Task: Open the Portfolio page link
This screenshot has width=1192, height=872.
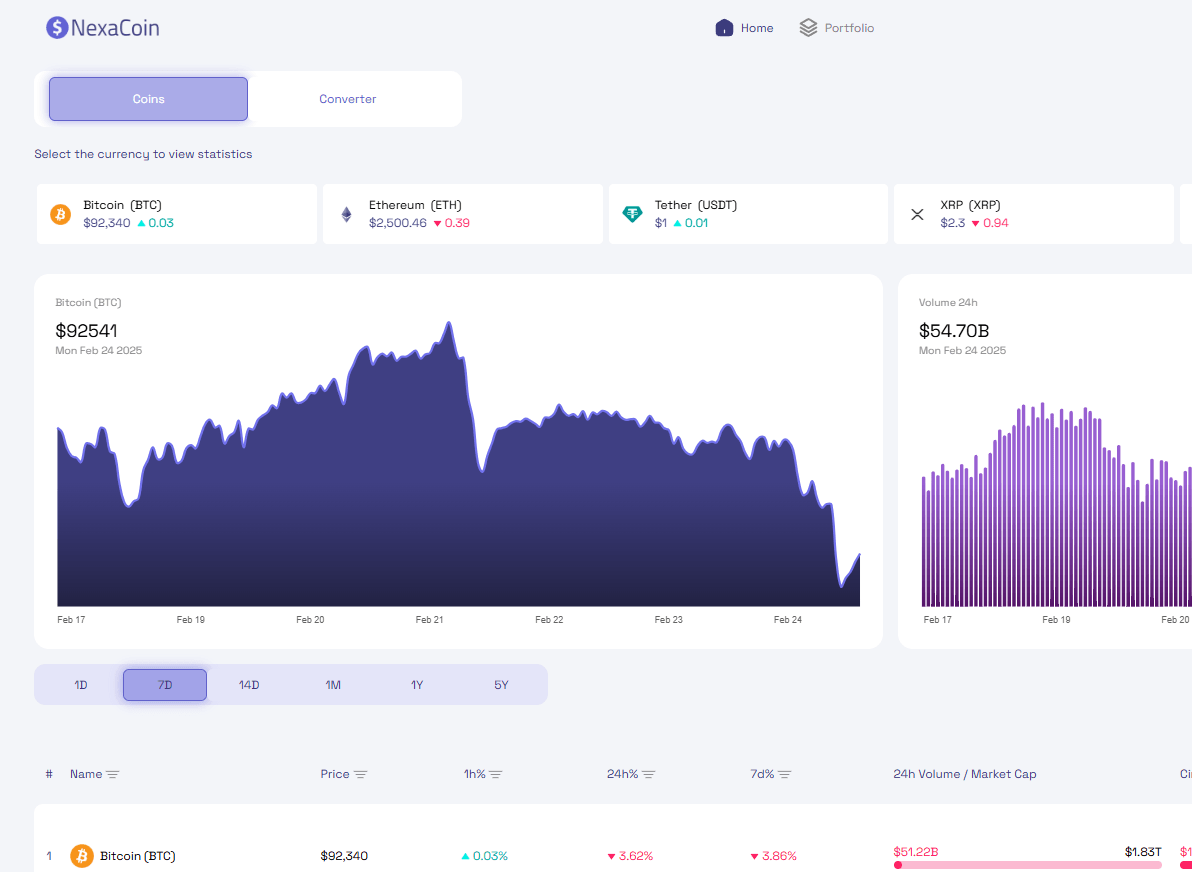Action: 849,28
